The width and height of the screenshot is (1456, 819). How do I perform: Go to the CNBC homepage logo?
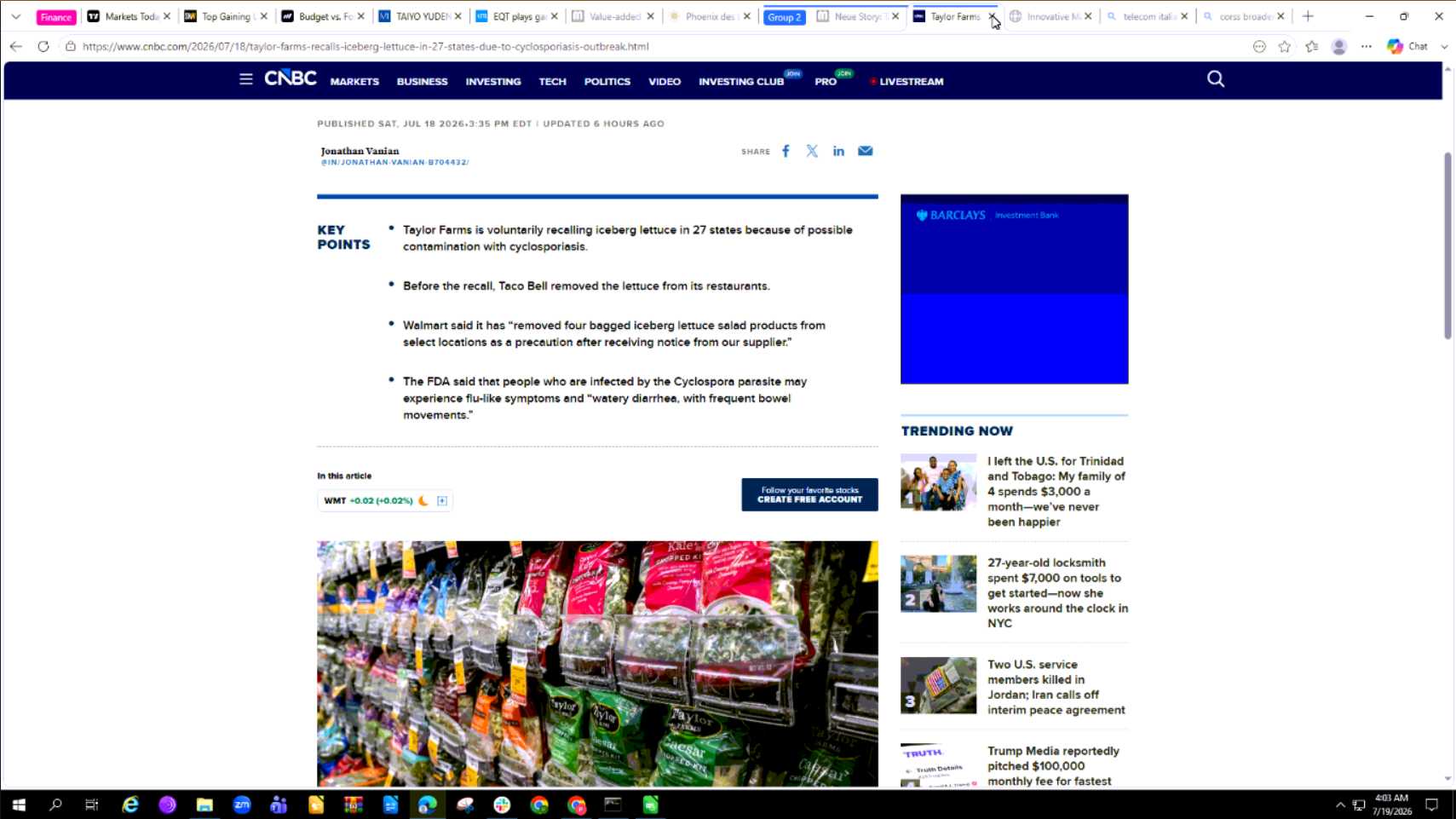pos(291,78)
